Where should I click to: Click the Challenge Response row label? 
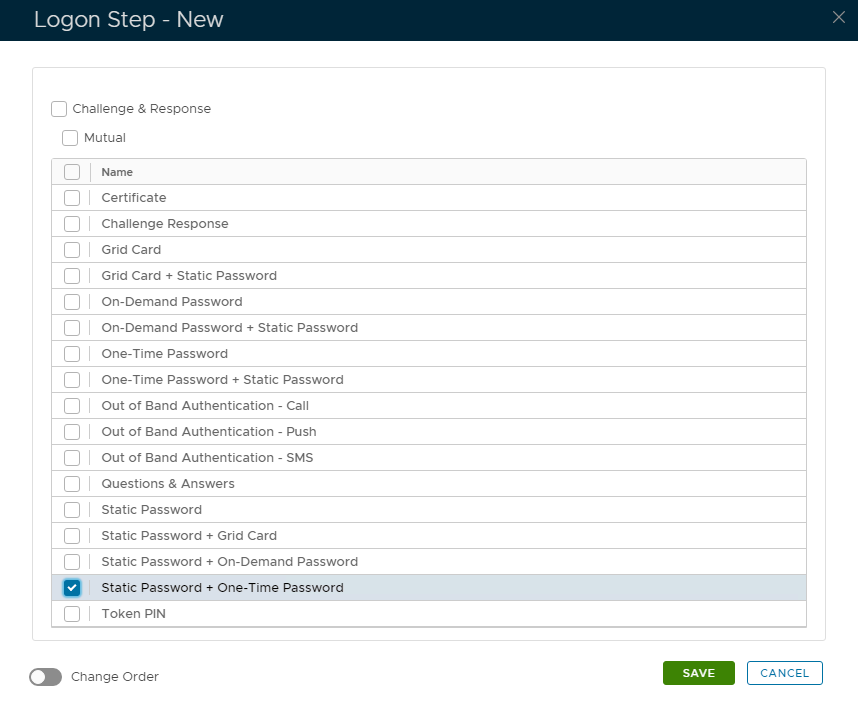pos(165,224)
